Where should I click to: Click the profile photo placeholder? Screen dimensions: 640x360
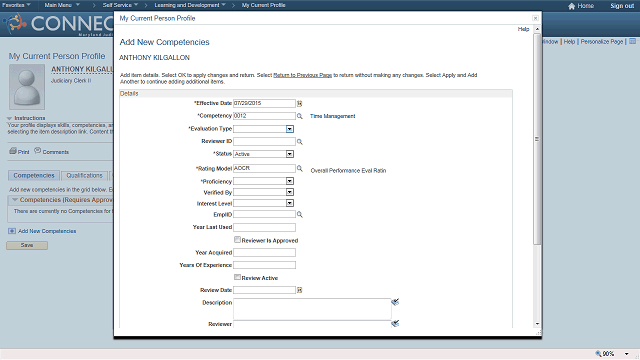tap(27, 87)
